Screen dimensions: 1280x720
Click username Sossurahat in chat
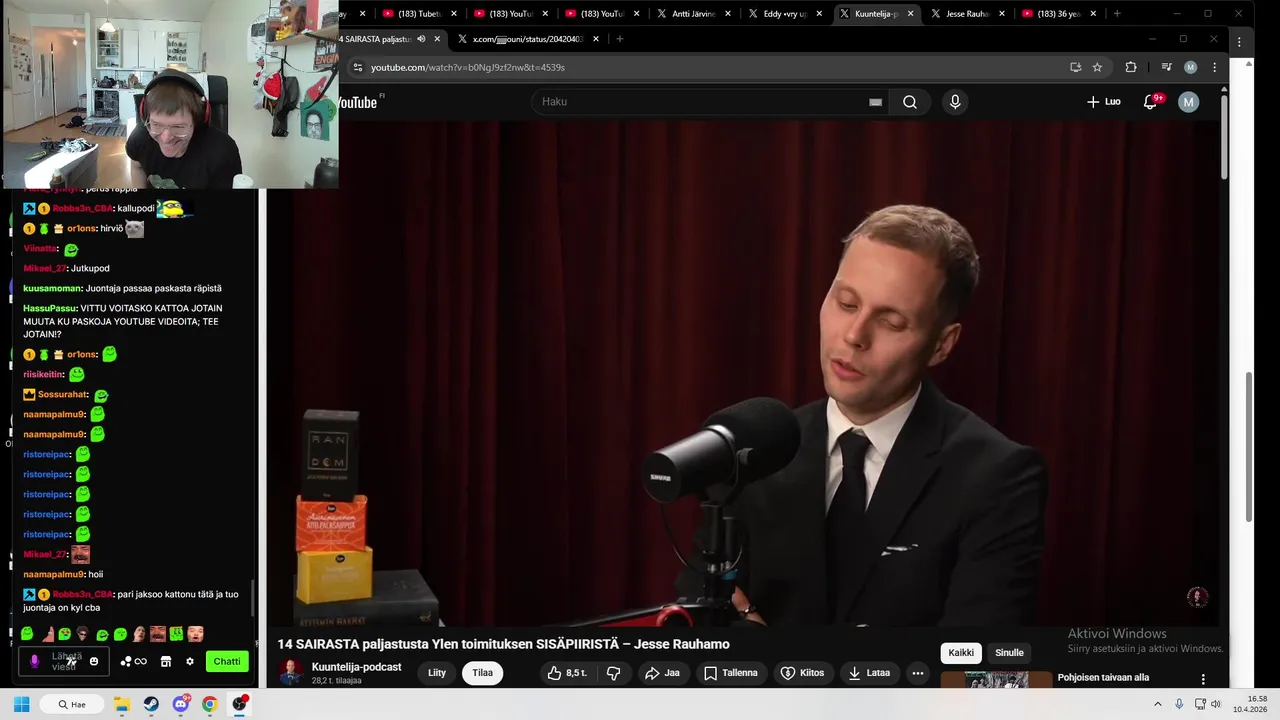(x=63, y=394)
